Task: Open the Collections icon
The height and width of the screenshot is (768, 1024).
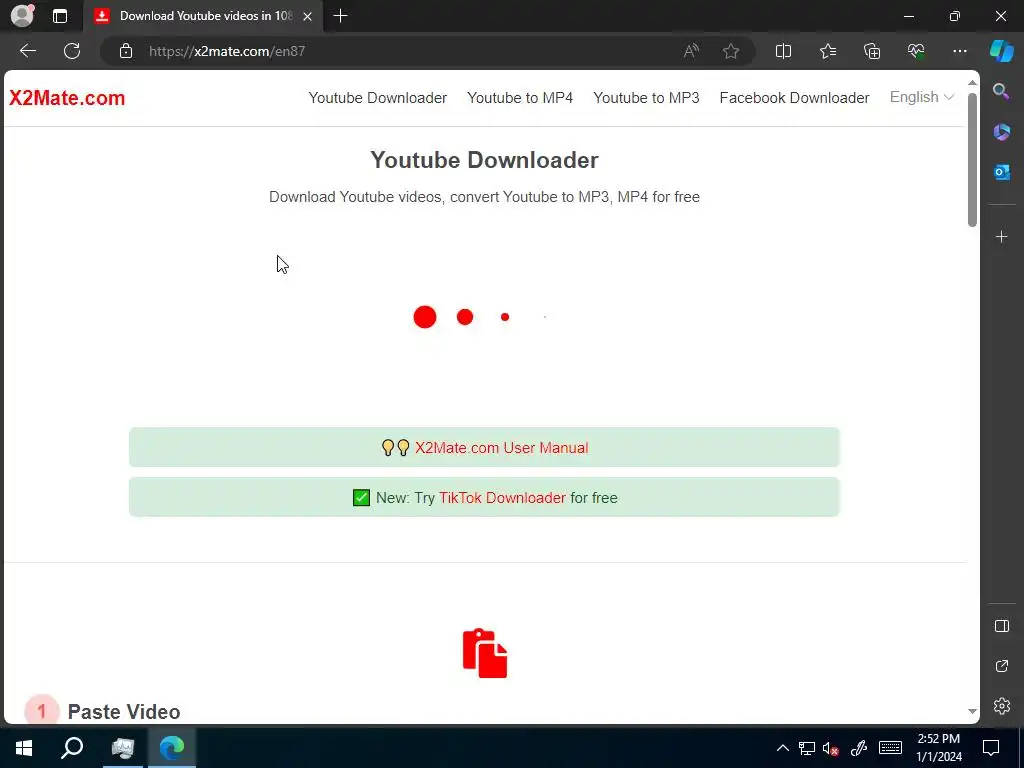Action: [x=872, y=51]
